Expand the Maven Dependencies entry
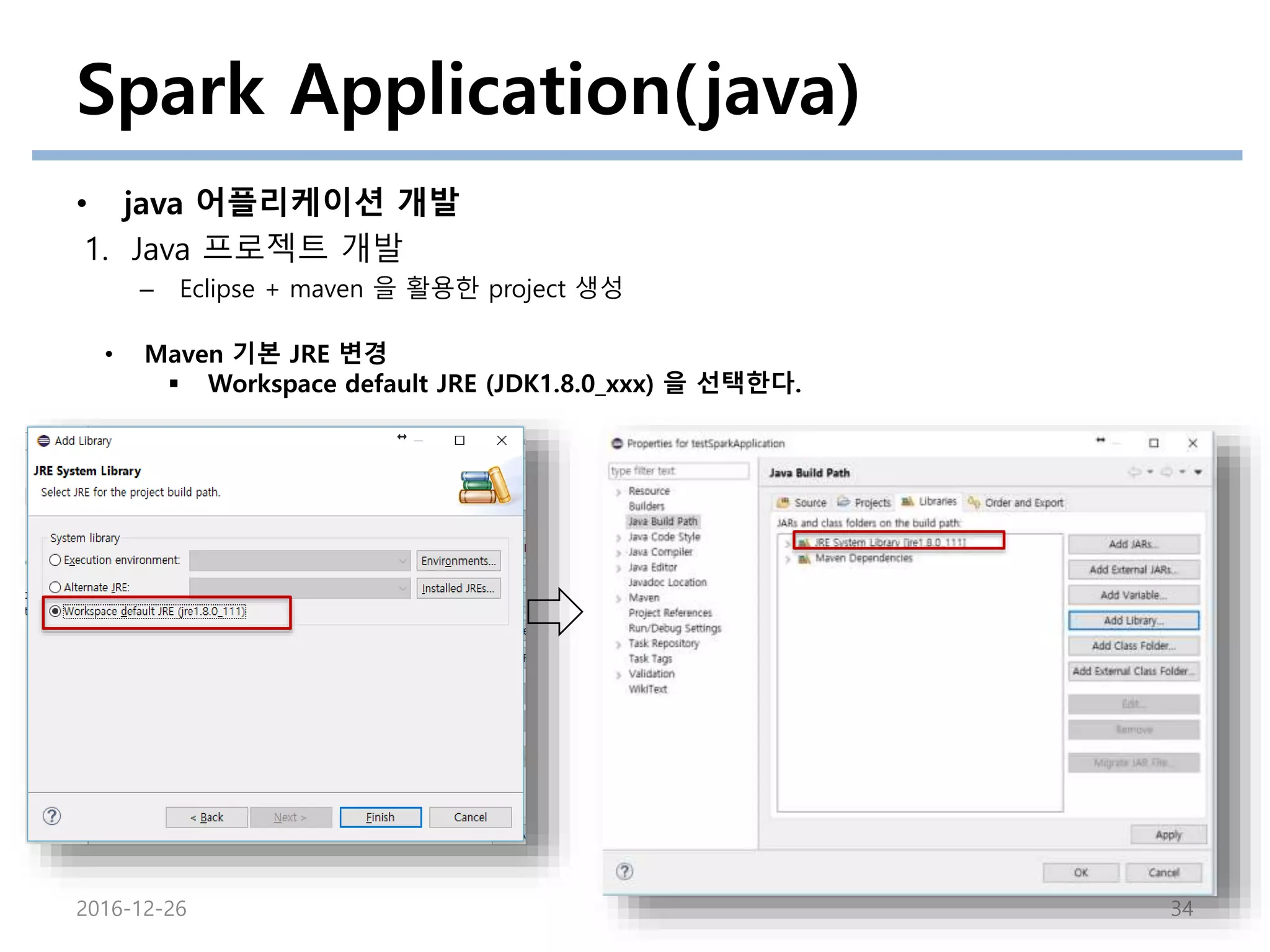 pyautogui.click(x=788, y=559)
